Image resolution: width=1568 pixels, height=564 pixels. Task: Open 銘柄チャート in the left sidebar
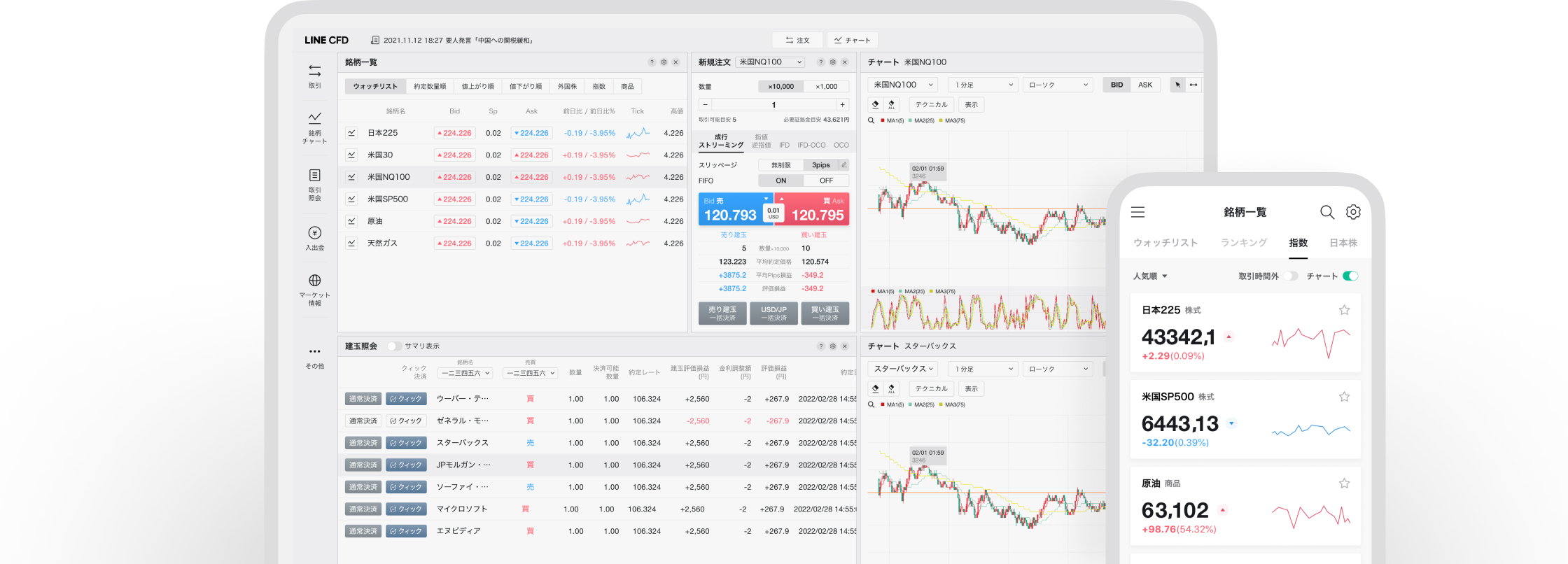tap(314, 127)
